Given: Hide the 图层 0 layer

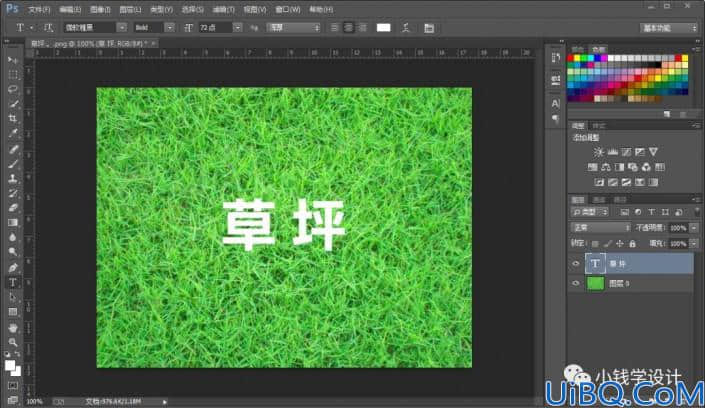Looking at the screenshot, I should pos(576,283).
